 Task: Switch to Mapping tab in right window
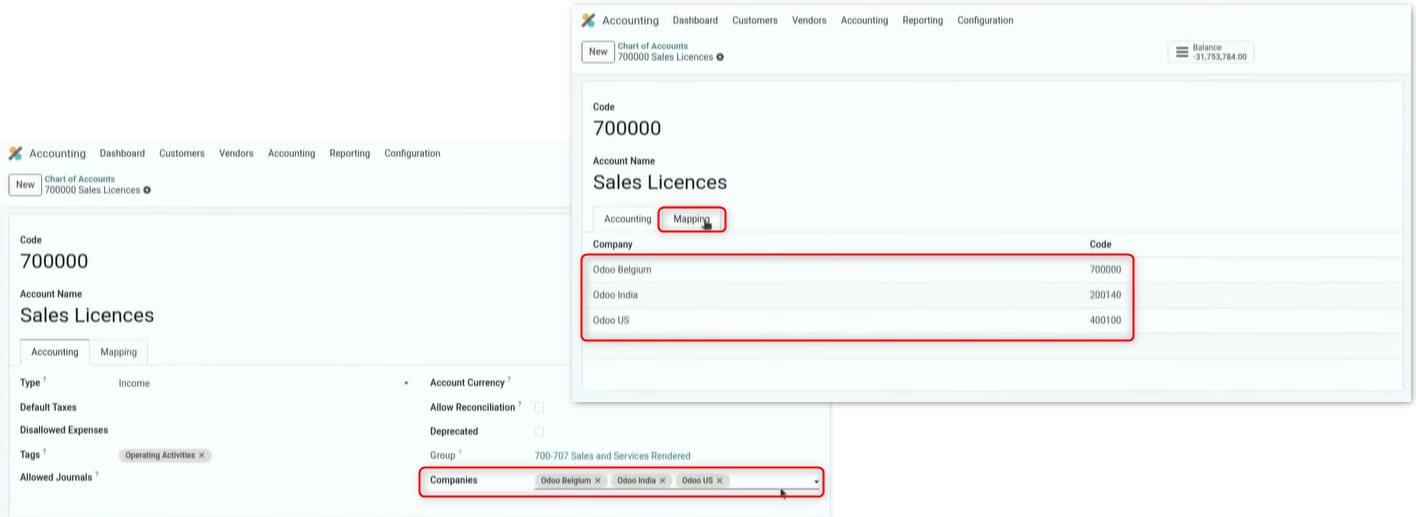[692, 219]
